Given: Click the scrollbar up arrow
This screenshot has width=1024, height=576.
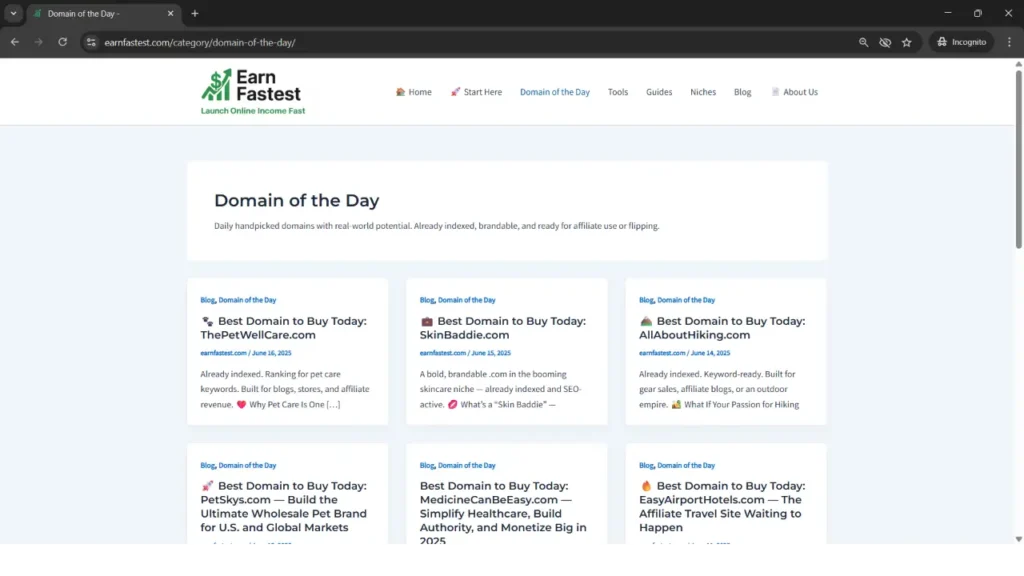Looking at the screenshot, I should pyautogui.click(x=1018, y=64).
